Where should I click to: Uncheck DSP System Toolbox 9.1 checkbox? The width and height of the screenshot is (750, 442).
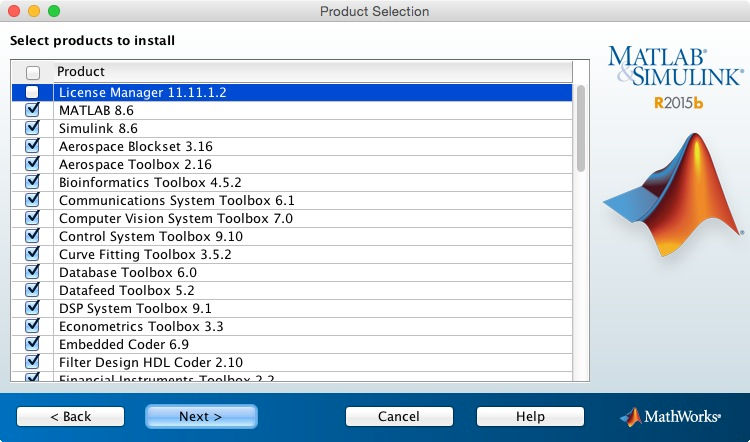(32, 308)
